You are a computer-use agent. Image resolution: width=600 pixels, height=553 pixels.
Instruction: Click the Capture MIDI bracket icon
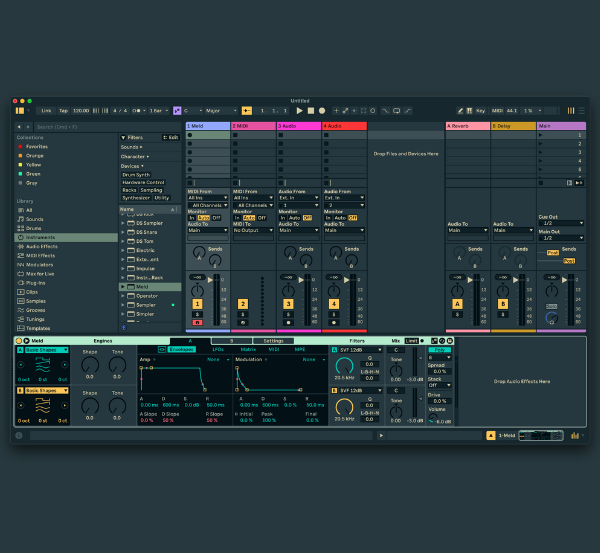click(x=364, y=111)
